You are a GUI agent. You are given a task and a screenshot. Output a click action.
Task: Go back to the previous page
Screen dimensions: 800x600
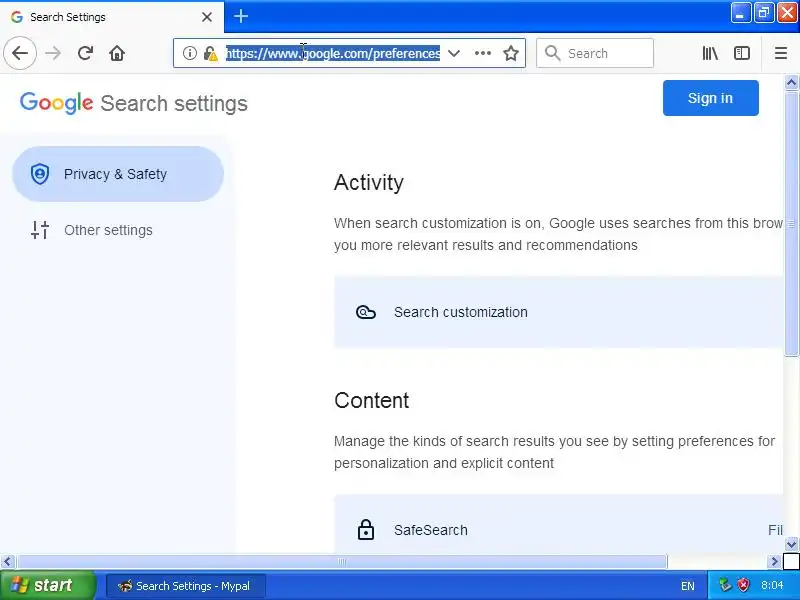(x=20, y=53)
